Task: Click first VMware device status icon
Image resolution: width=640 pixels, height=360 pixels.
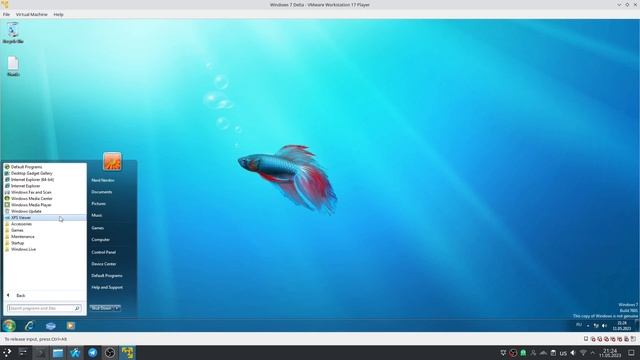Action: click(x=586, y=339)
